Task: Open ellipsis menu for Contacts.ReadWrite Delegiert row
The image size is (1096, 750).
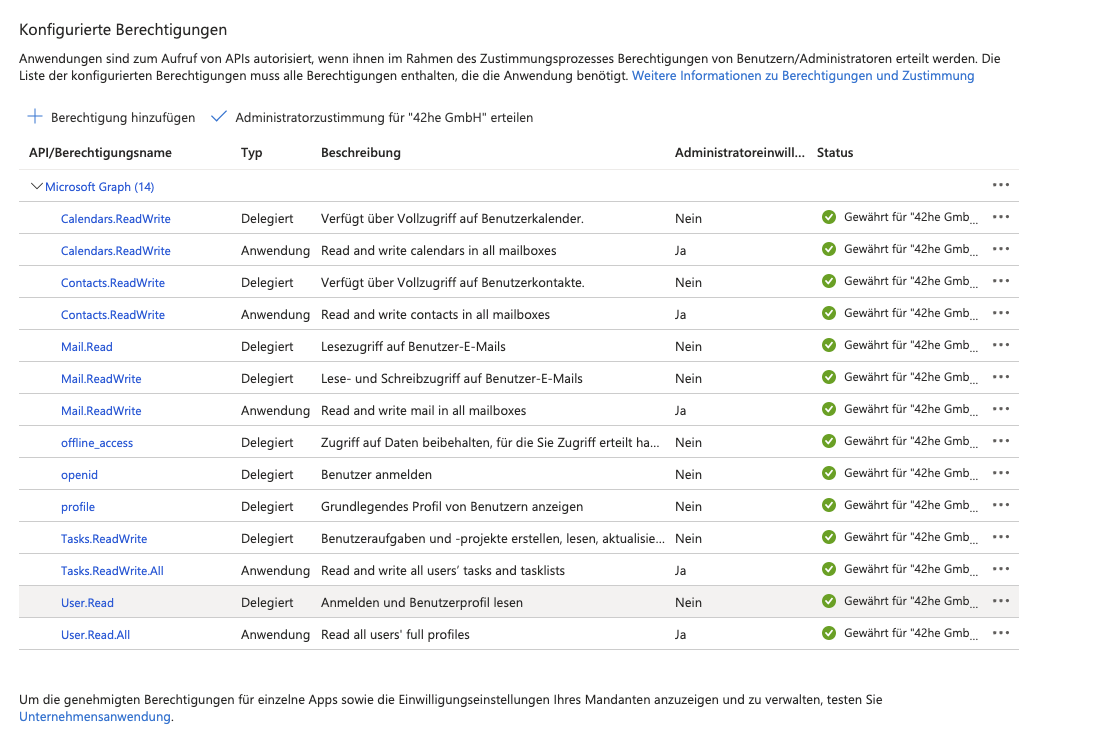Action: [x=1001, y=282]
